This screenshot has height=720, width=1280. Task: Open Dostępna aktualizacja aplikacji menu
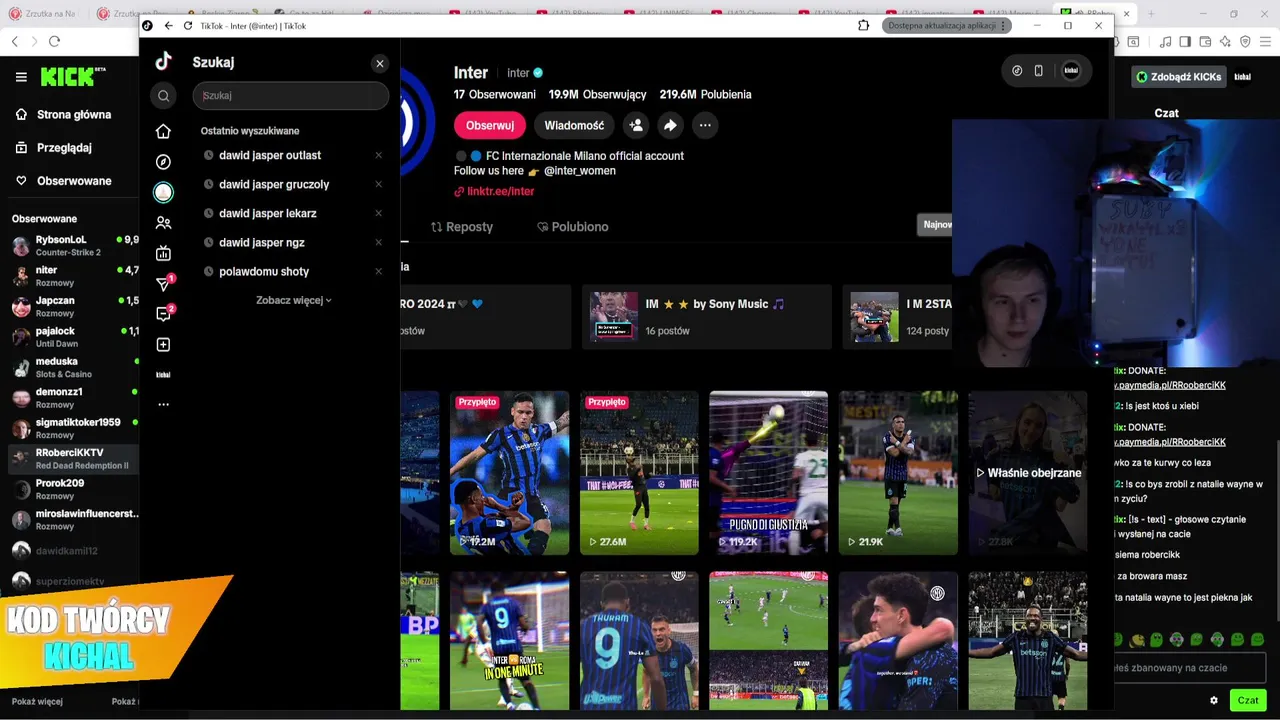[947, 26]
